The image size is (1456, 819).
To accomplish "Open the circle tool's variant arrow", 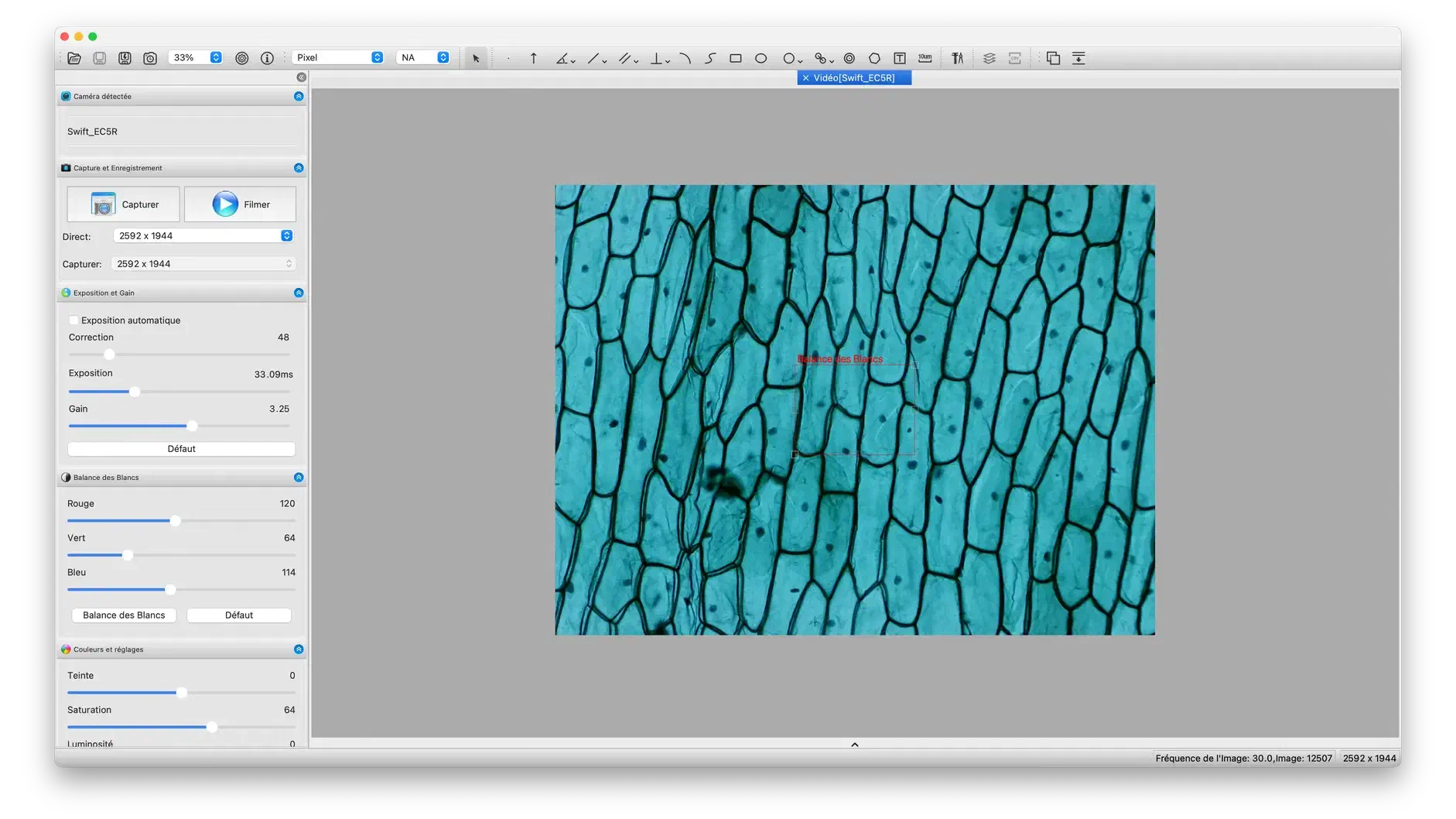I will [x=800, y=60].
